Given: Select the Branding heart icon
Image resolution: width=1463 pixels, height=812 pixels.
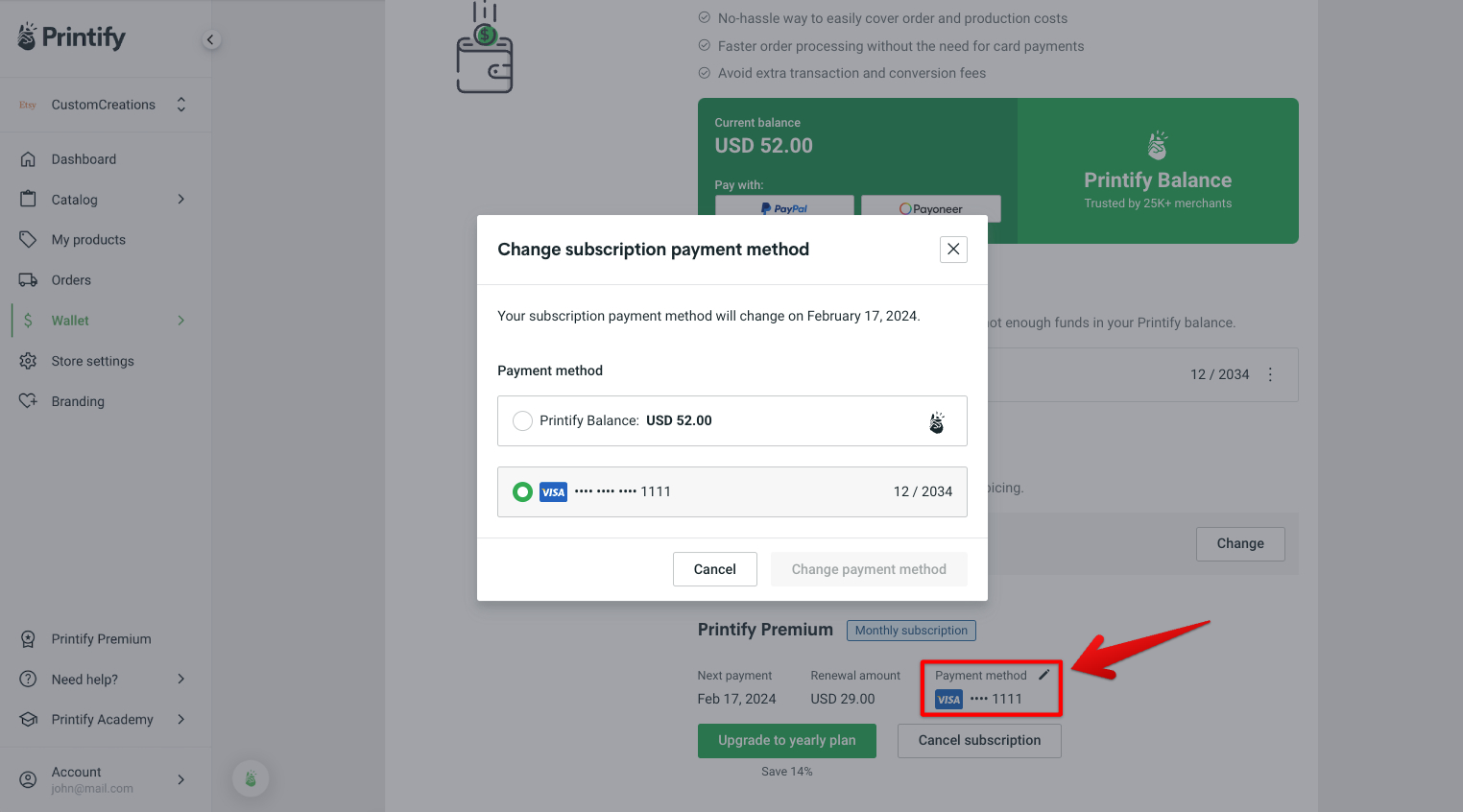Looking at the screenshot, I should coord(30,400).
